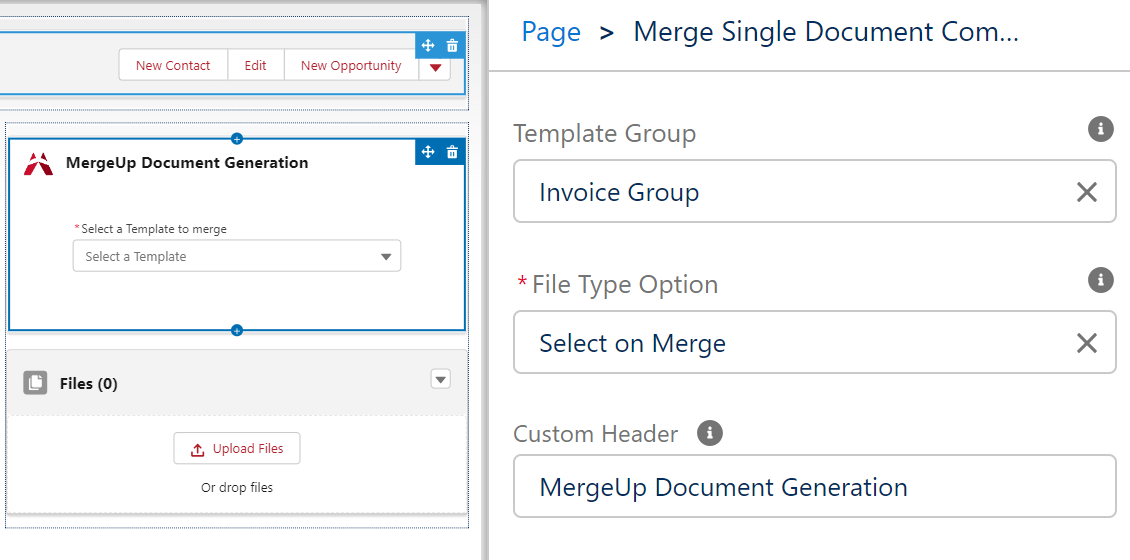Click the Upload Files button
This screenshot has height=560, width=1130.
pyautogui.click(x=236, y=448)
